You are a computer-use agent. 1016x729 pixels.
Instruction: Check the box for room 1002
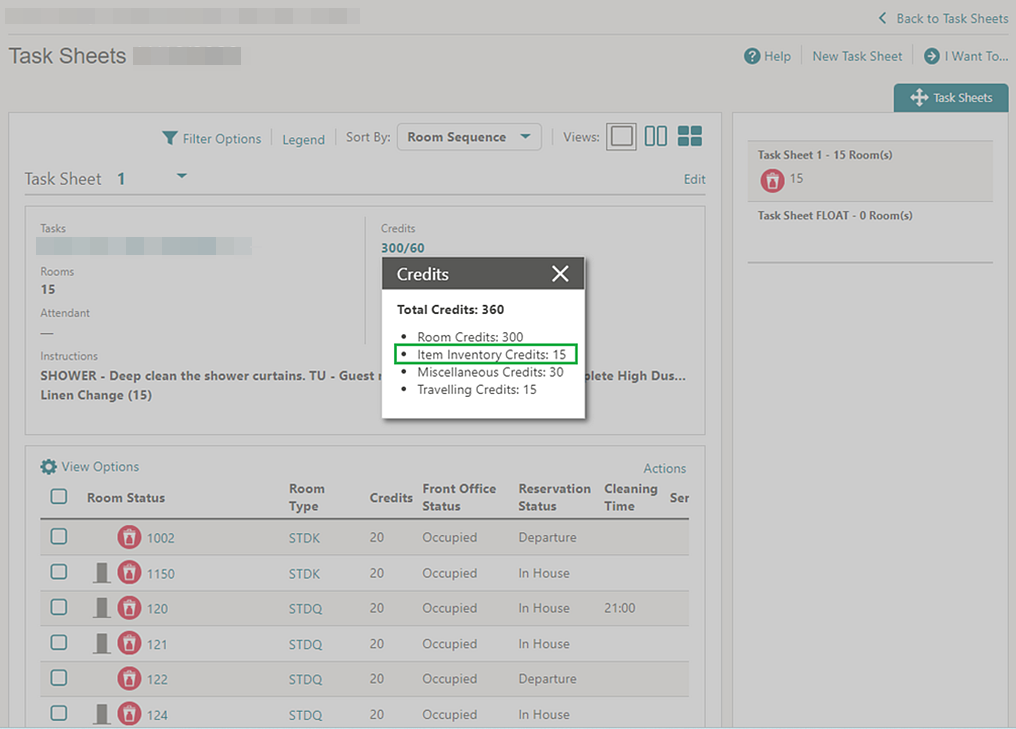click(59, 537)
